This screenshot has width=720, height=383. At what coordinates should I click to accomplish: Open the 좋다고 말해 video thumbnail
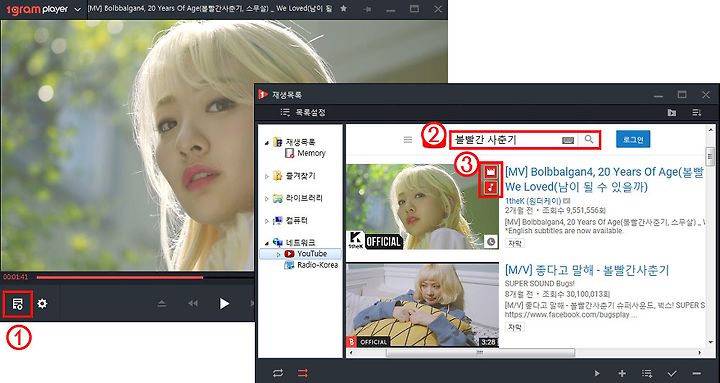[422, 305]
